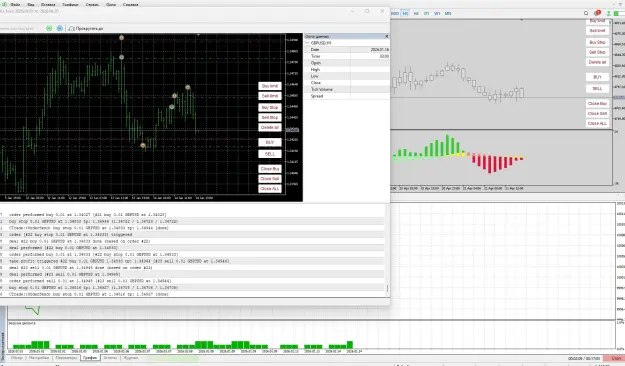The image size is (625, 366).
Task: Click the blue round icon in tester toolbar
Action: click(x=60, y=28)
